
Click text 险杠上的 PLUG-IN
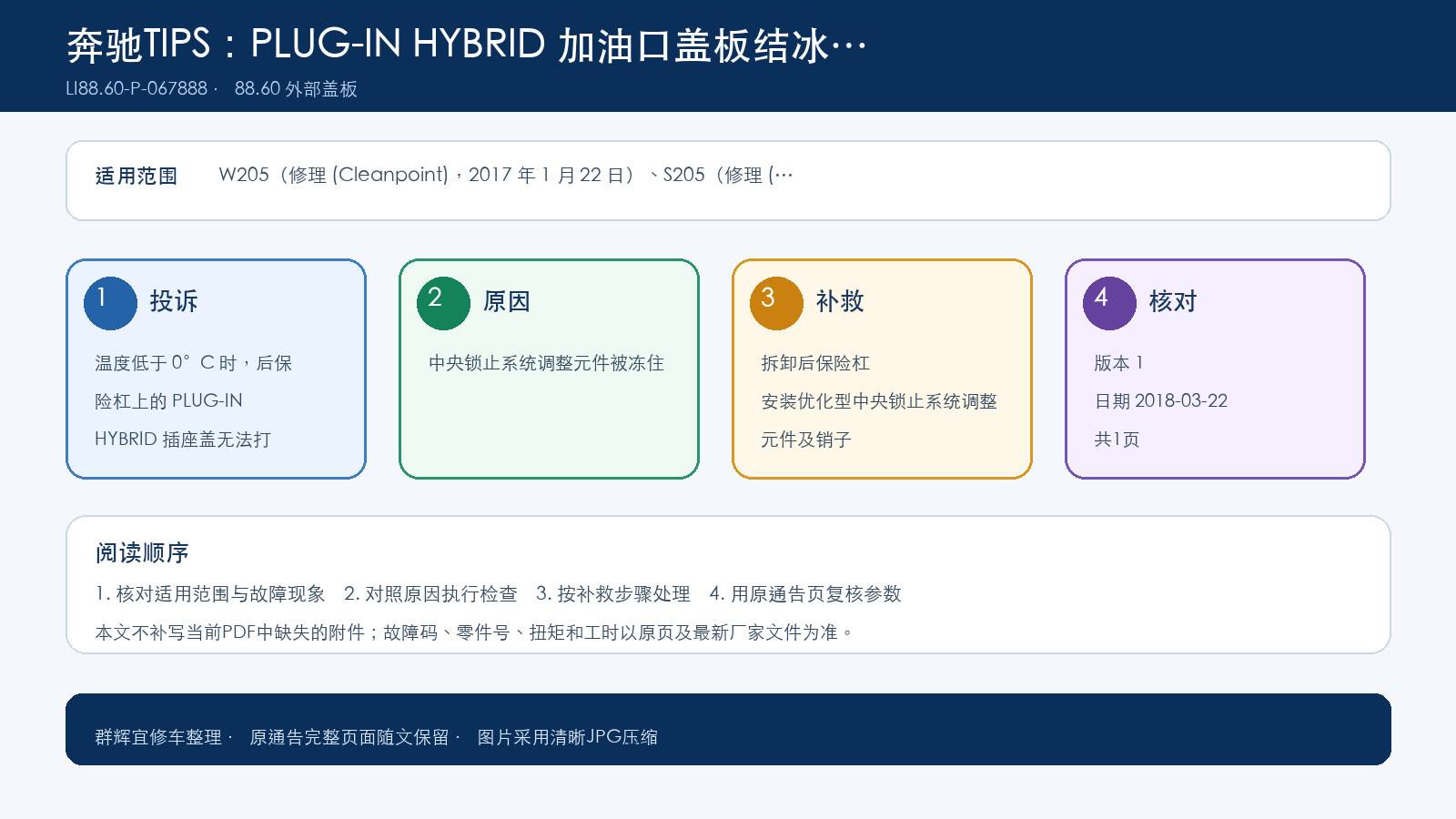pos(168,401)
